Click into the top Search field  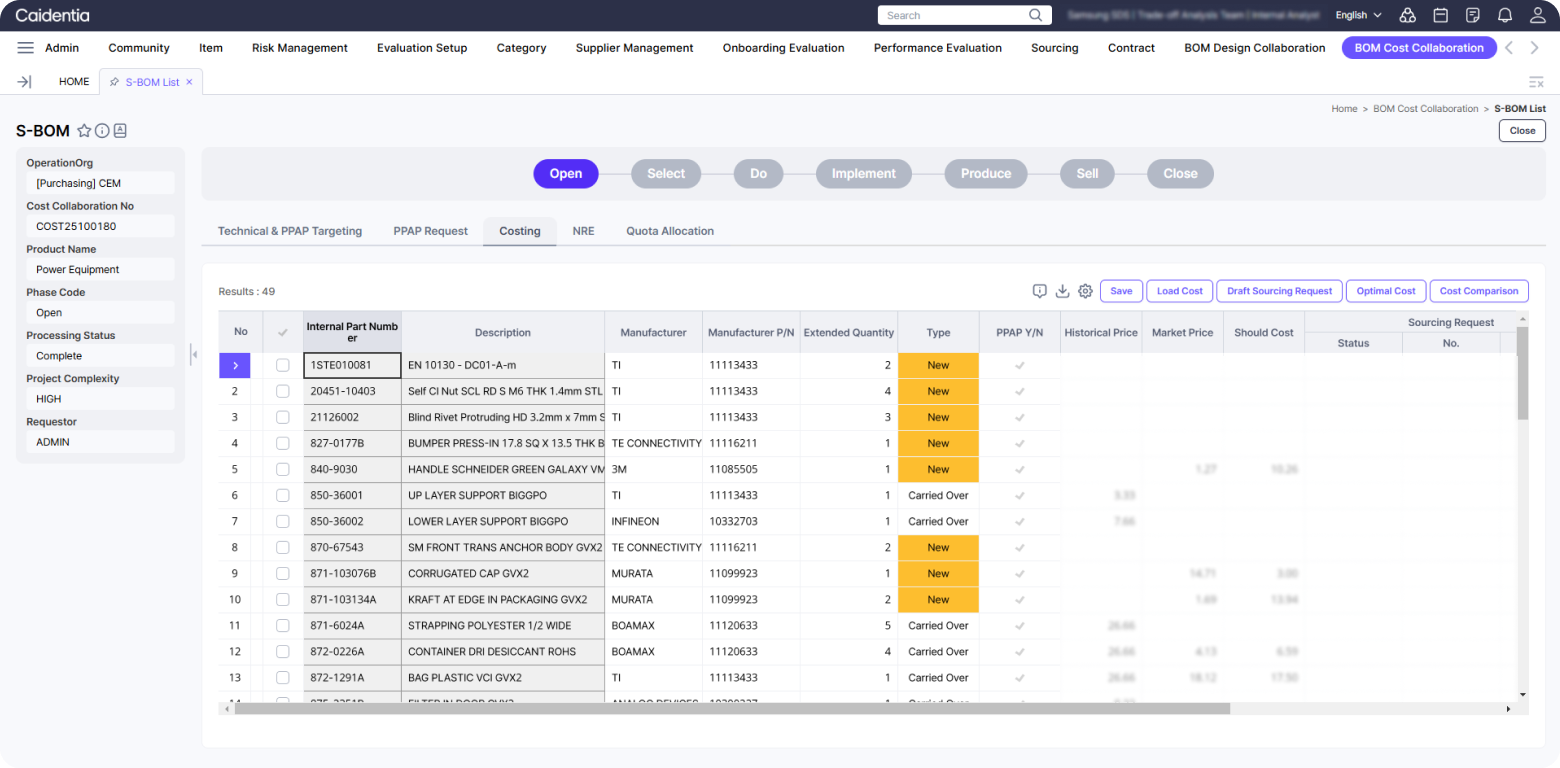955,15
